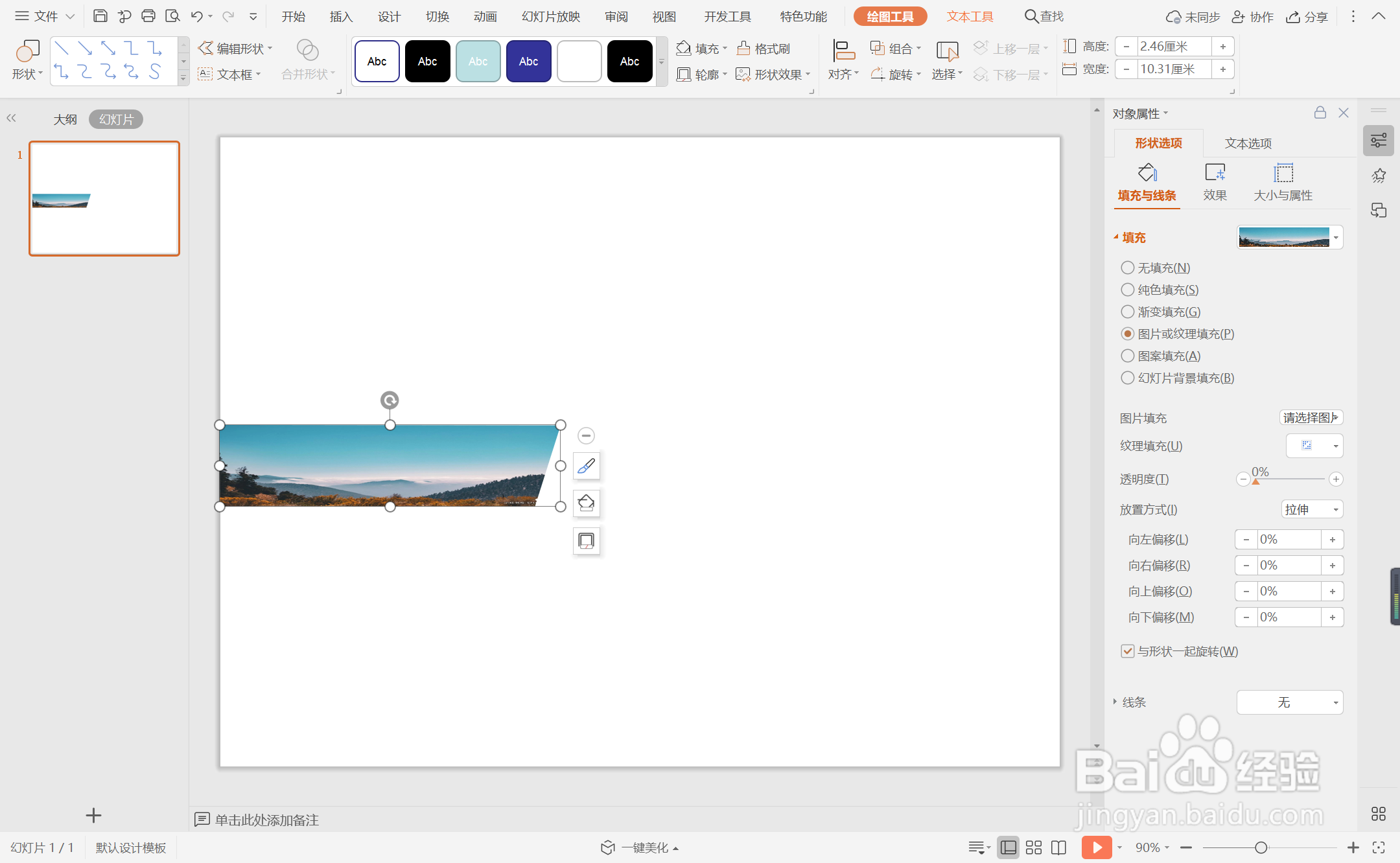This screenshot has width=1400, height=863.
Task: Click the shape rotation handle above image
Action: click(x=390, y=400)
